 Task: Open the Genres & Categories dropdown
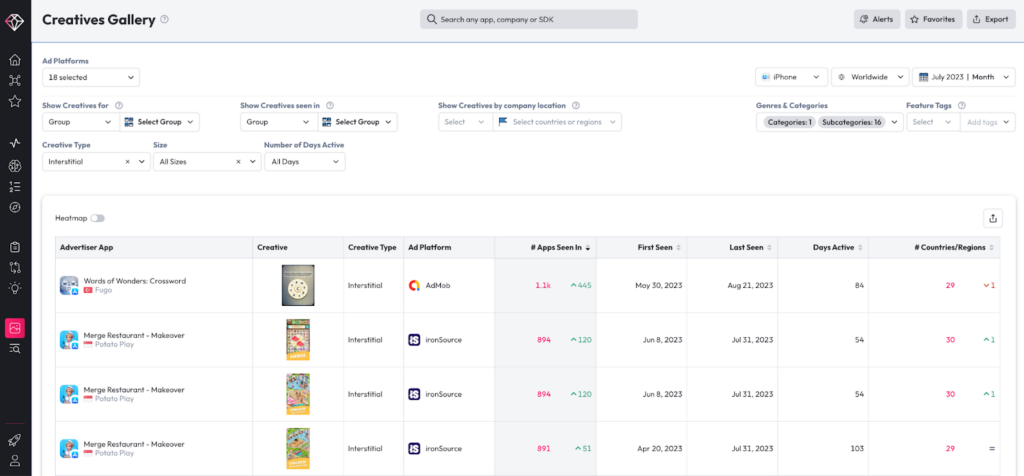click(x=829, y=122)
